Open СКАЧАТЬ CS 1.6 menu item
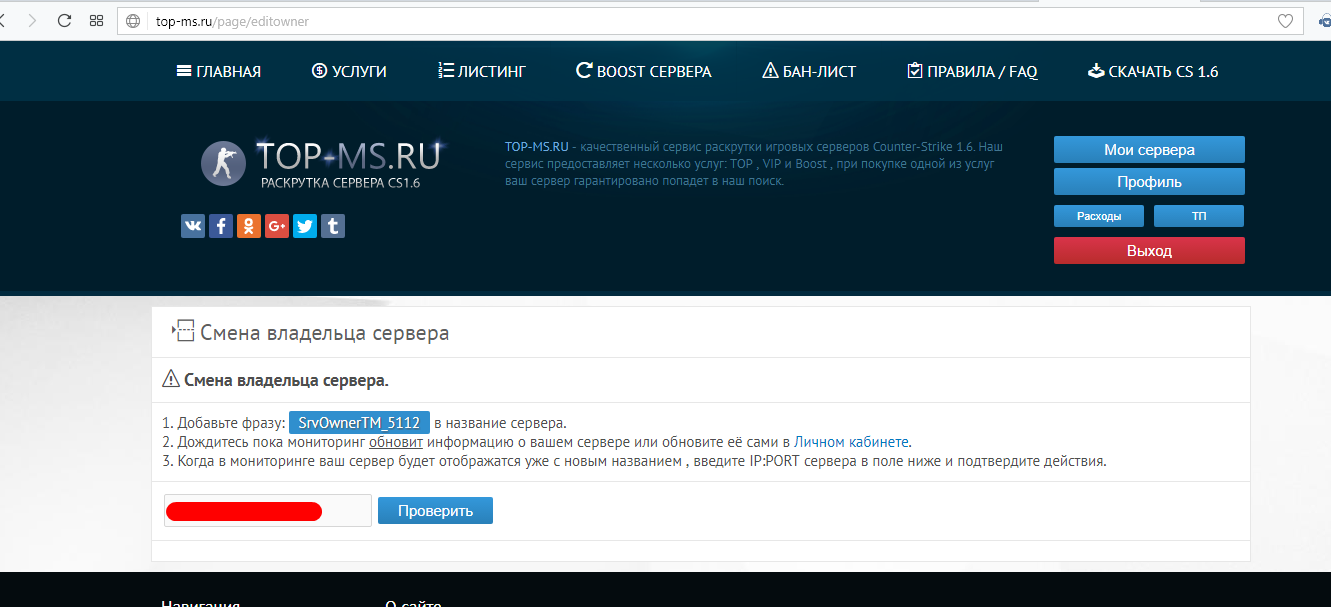This screenshot has height=607, width=1331. [x=1152, y=71]
